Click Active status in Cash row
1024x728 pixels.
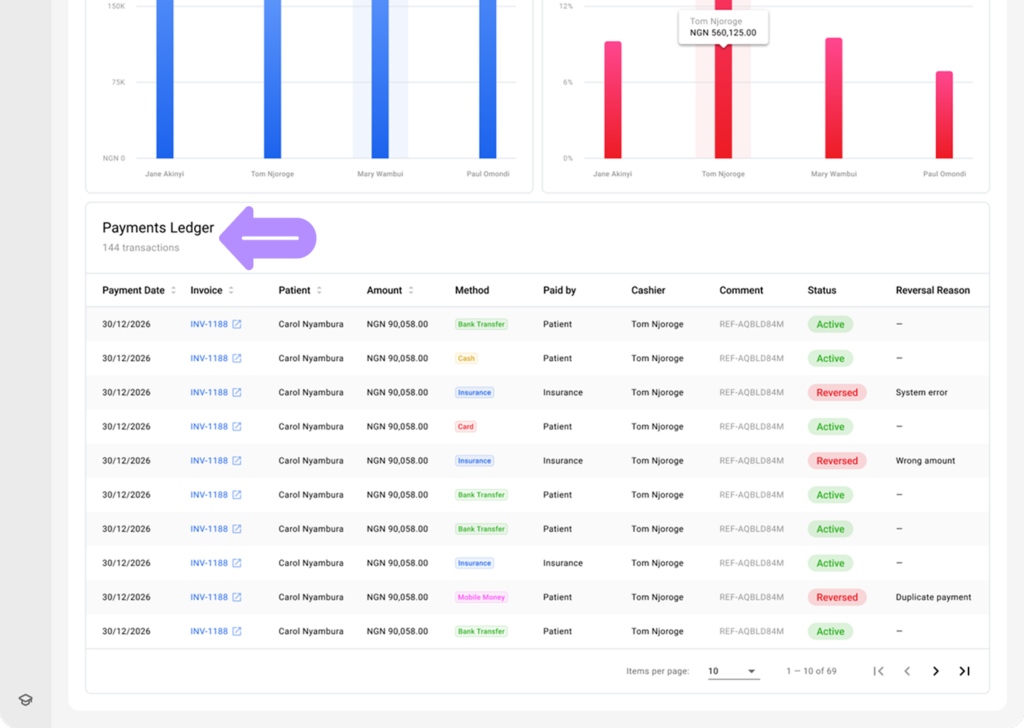click(x=830, y=358)
